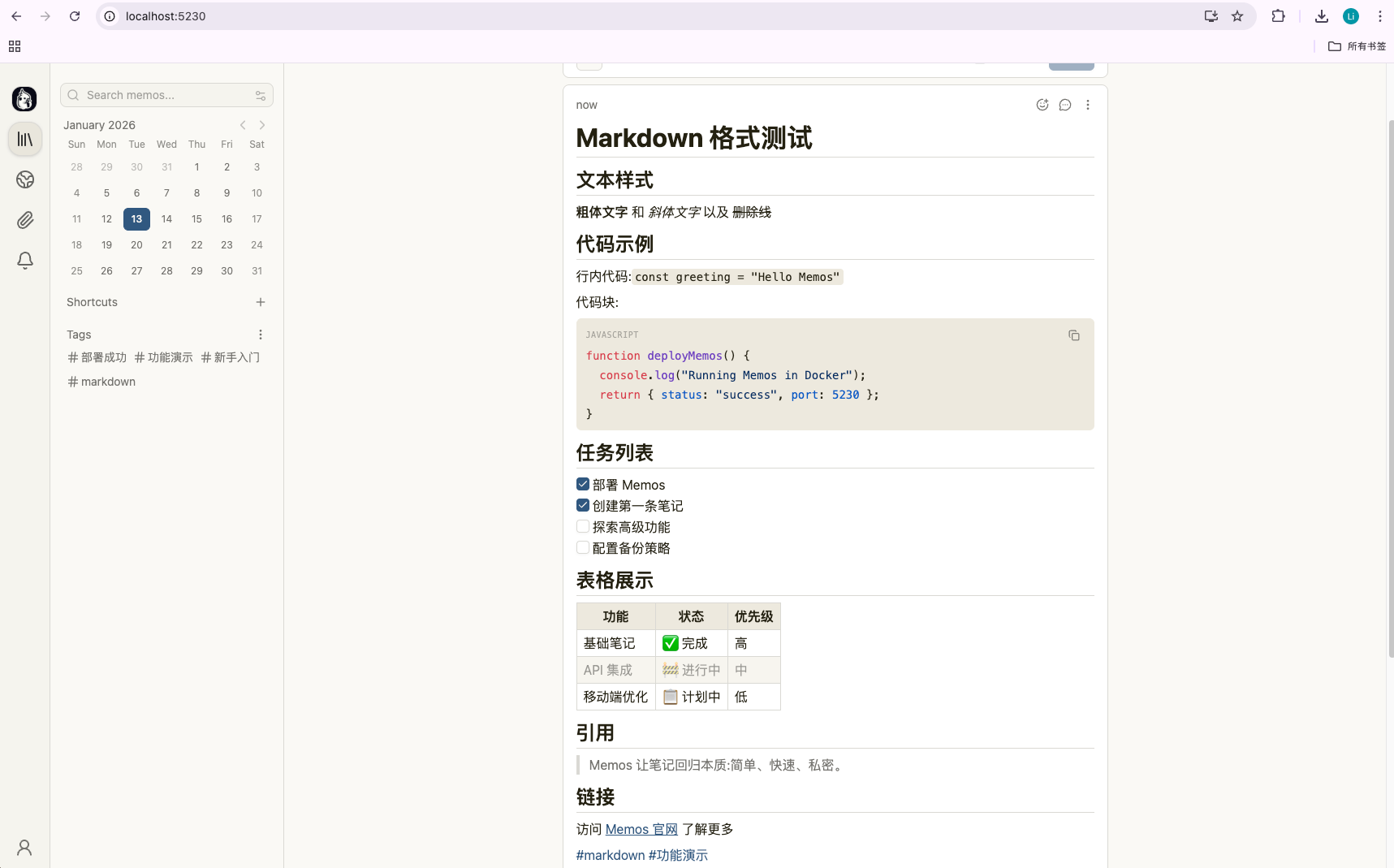Add a new shortcut with plus button
The height and width of the screenshot is (868, 1394).
pyautogui.click(x=261, y=302)
